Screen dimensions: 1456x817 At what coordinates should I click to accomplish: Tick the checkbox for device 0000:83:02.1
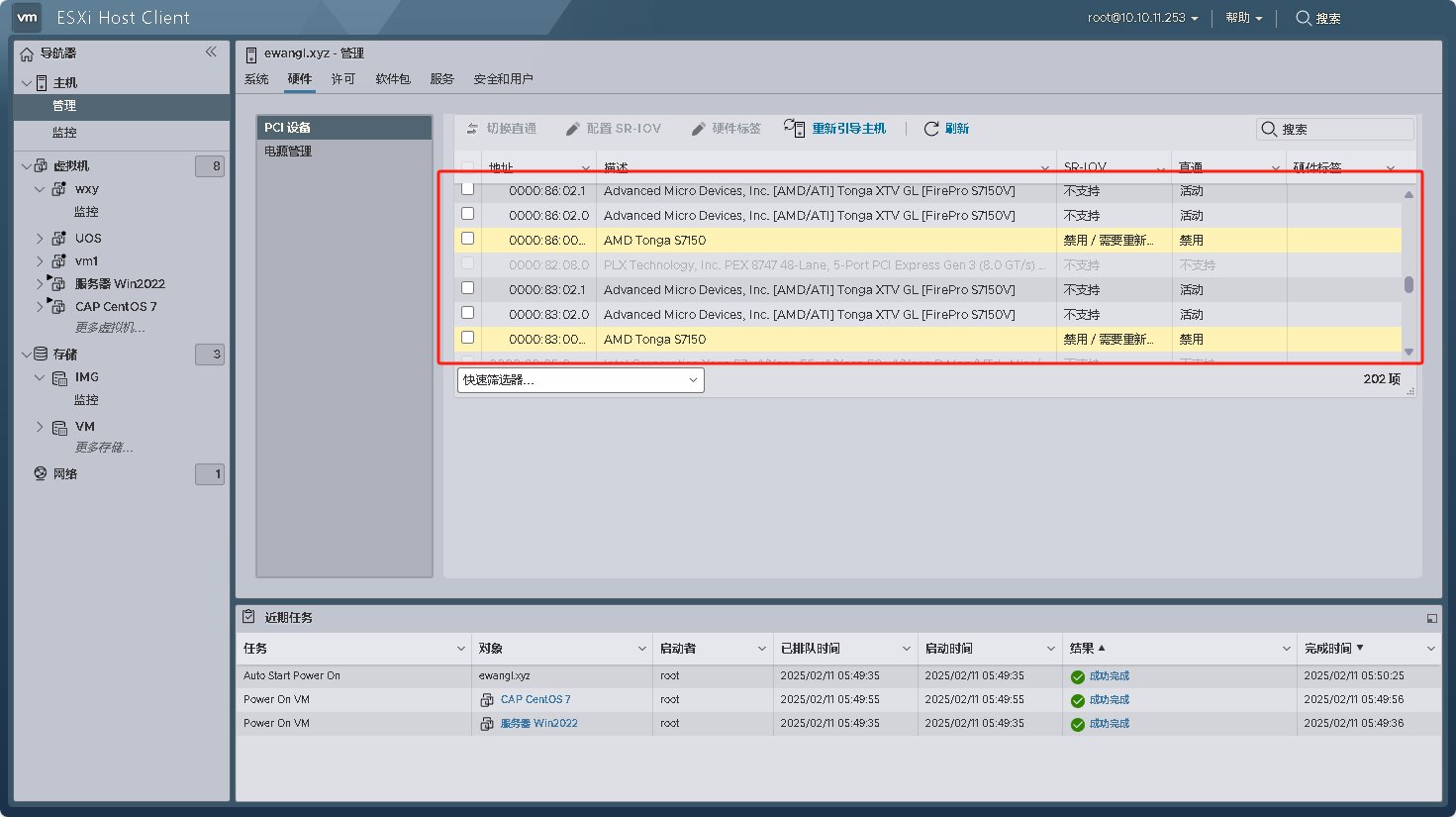pos(467,288)
